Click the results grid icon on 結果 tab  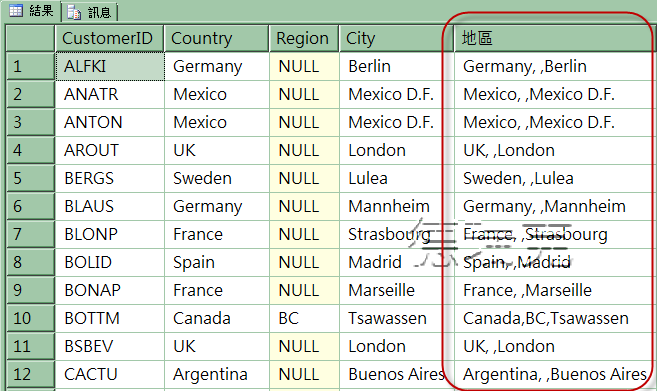[x=16, y=10]
